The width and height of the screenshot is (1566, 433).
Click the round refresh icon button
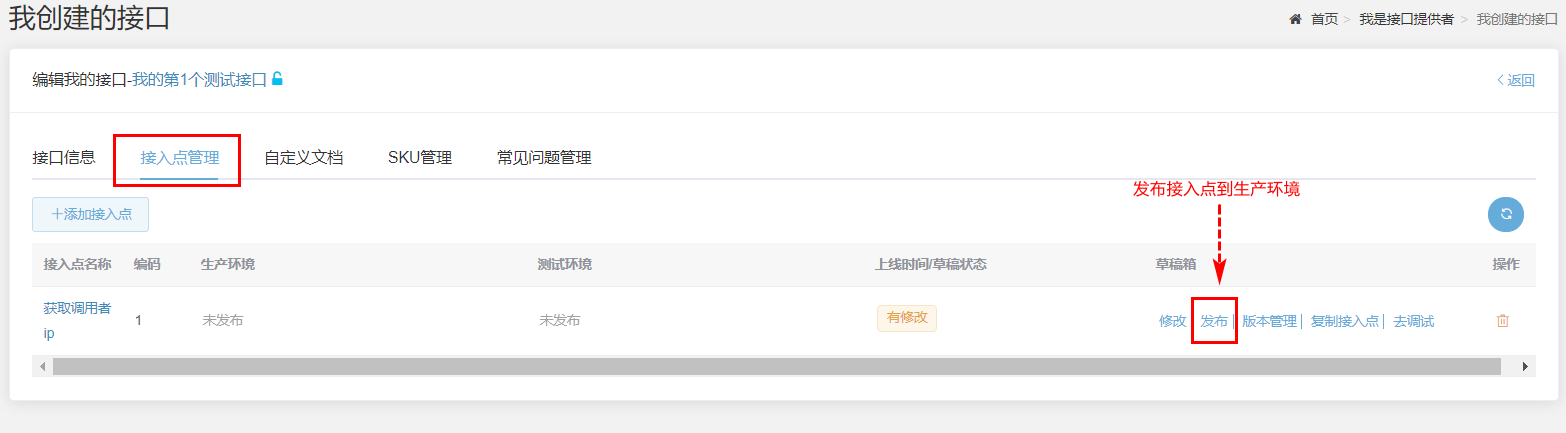pos(1505,213)
